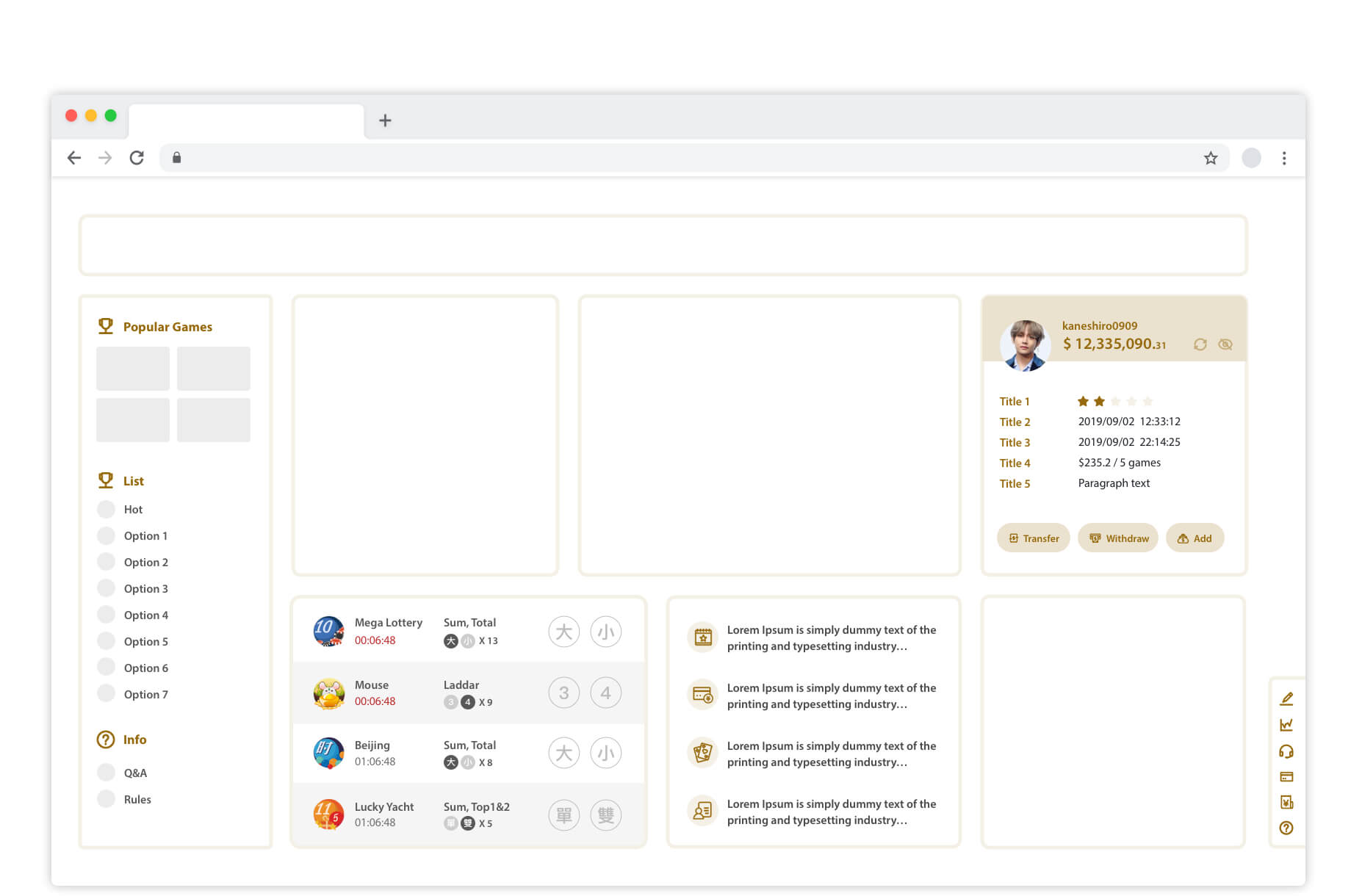Click the Beijing game icon
1362x896 pixels.
pyautogui.click(x=328, y=753)
